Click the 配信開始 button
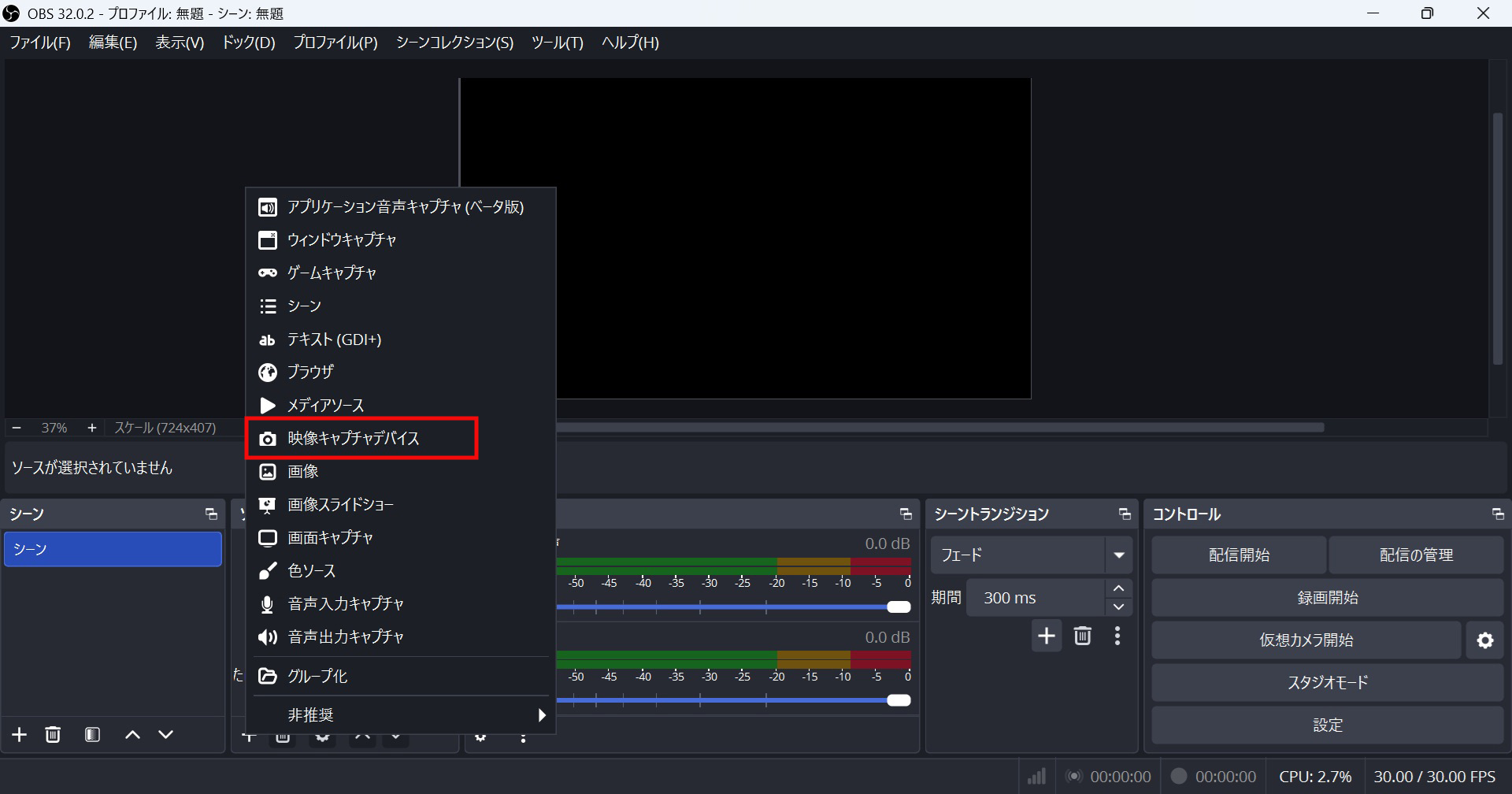The height and width of the screenshot is (794, 1512). coord(1239,555)
